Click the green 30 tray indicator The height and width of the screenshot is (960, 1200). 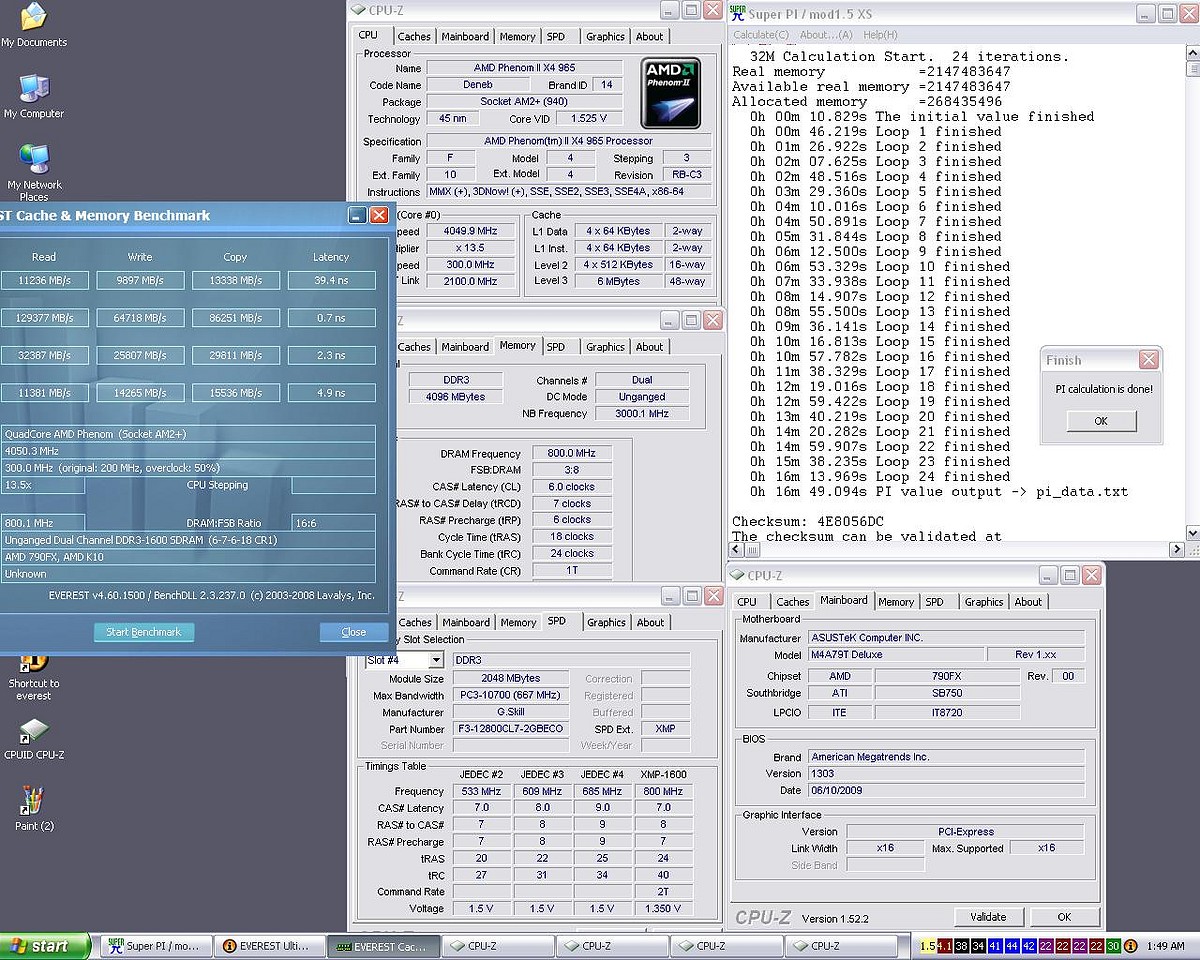pyautogui.click(x=1113, y=945)
